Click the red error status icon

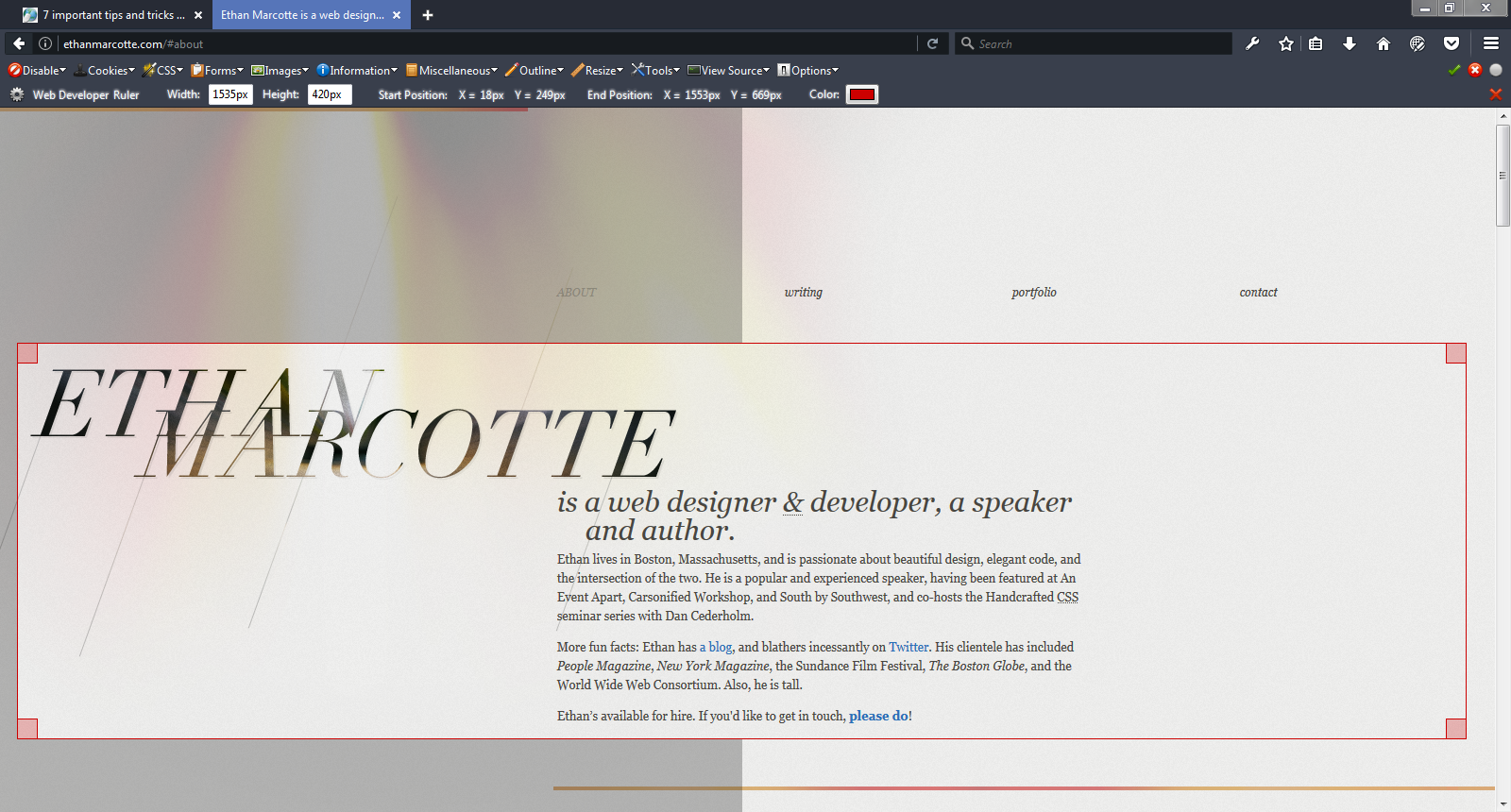click(x=1475, y=70)
